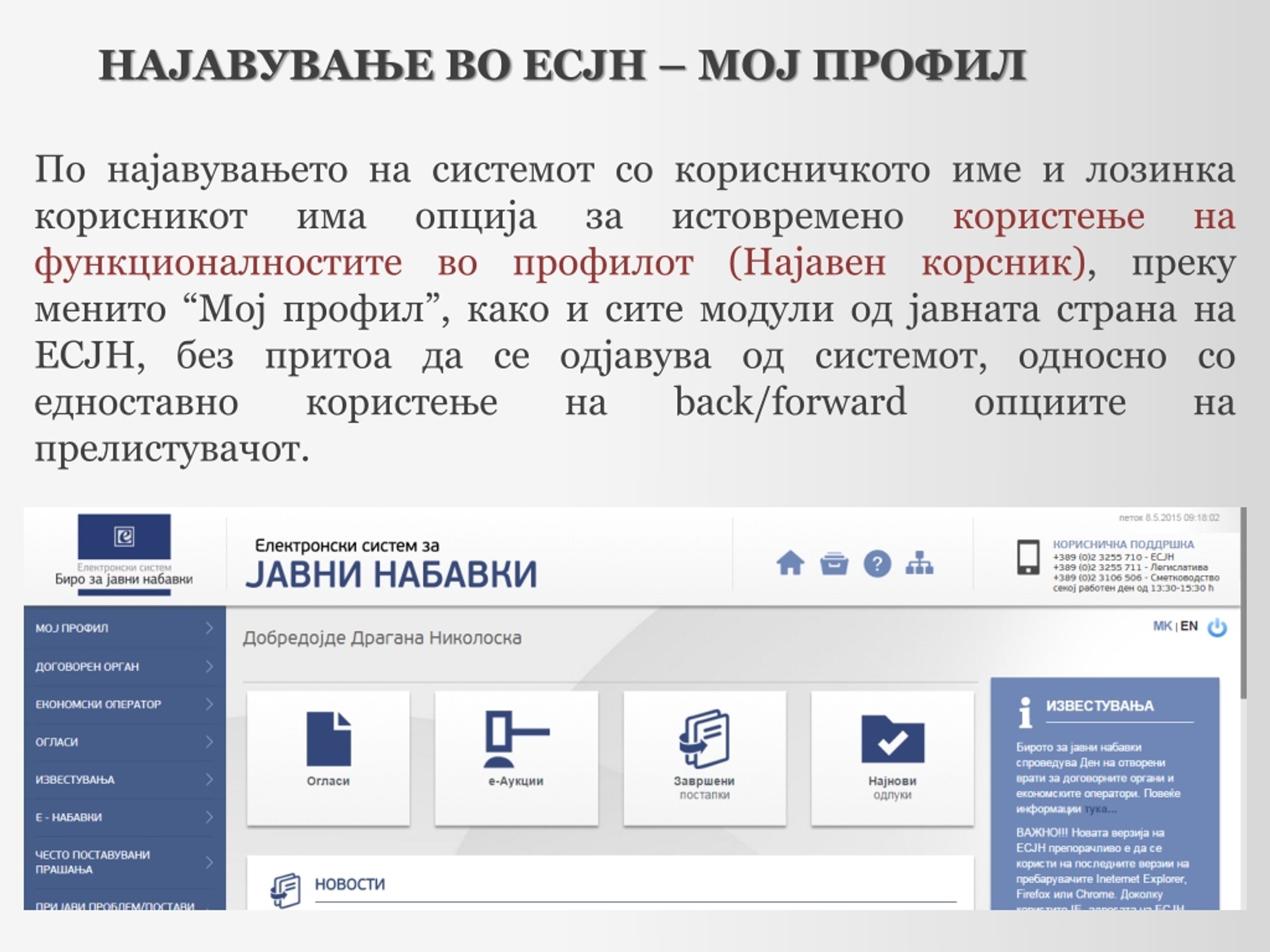Open the Е - НАБАВКИ menu item
The width and height of the screenshot is (1270, 952).
coord(125,817)
